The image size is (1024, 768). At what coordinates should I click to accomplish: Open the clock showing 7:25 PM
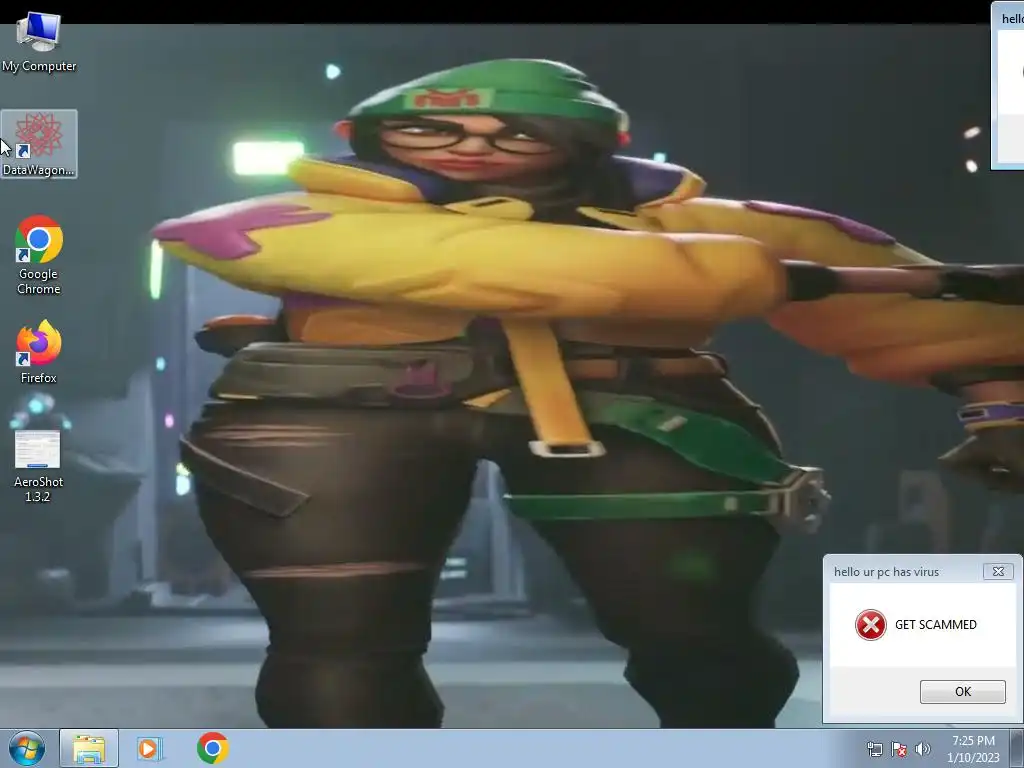973,749
